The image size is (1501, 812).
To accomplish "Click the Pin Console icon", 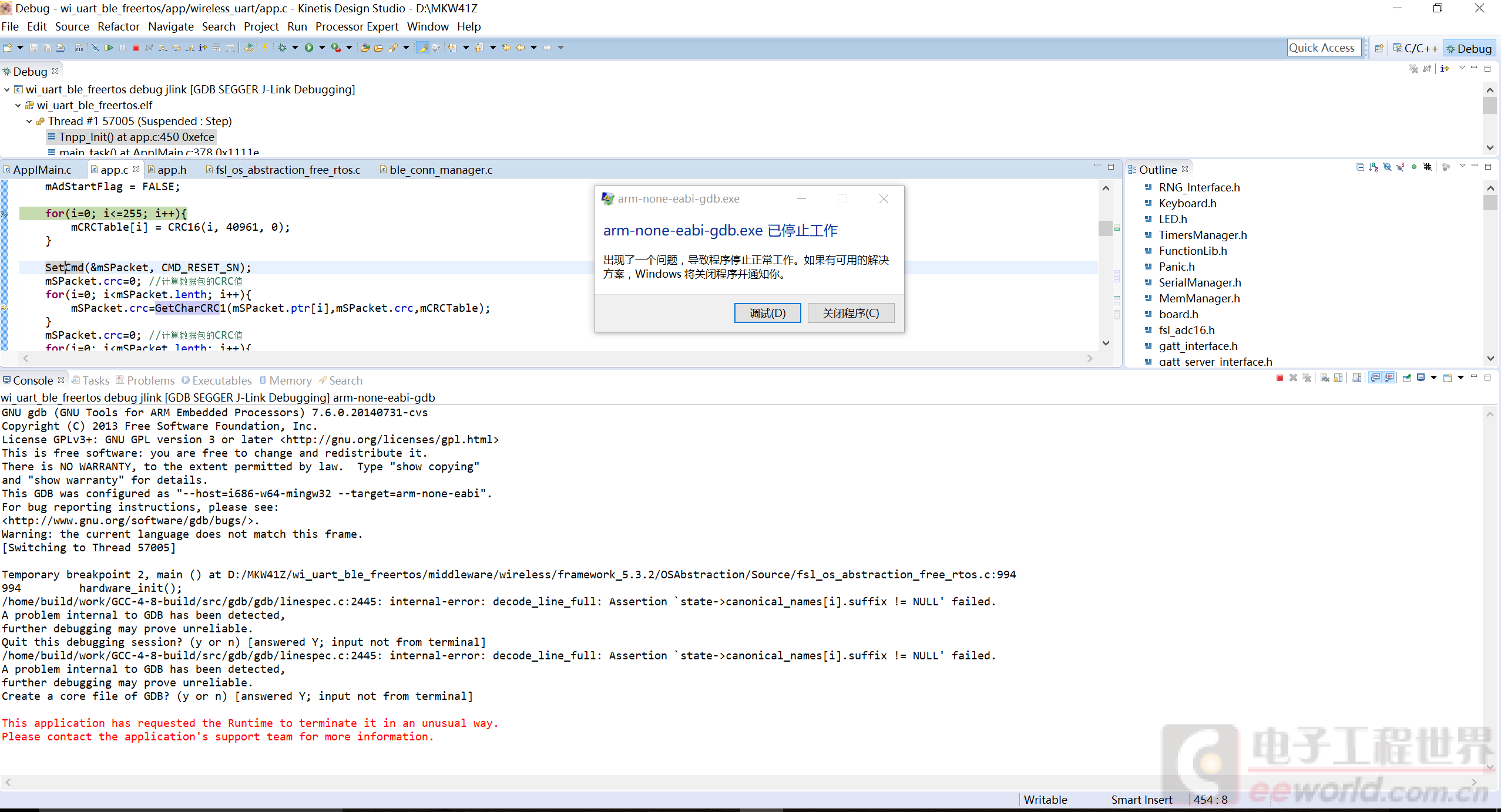I will point(1406,378).
